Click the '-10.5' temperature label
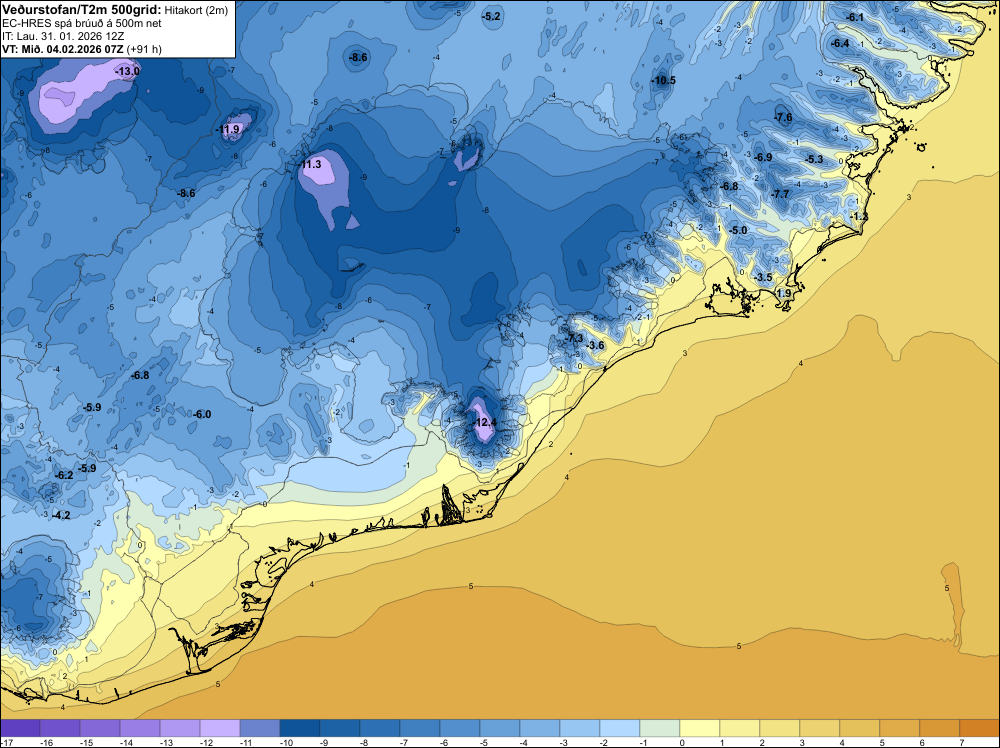This screenshot has width=1000, height=748. click(663, 80)
